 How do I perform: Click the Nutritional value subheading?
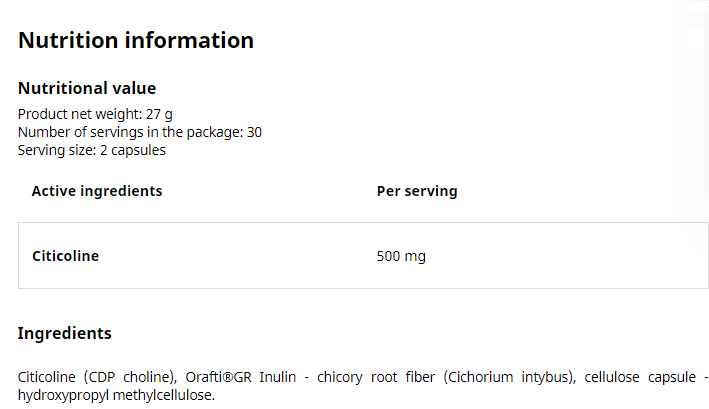(x=87, y=88)
